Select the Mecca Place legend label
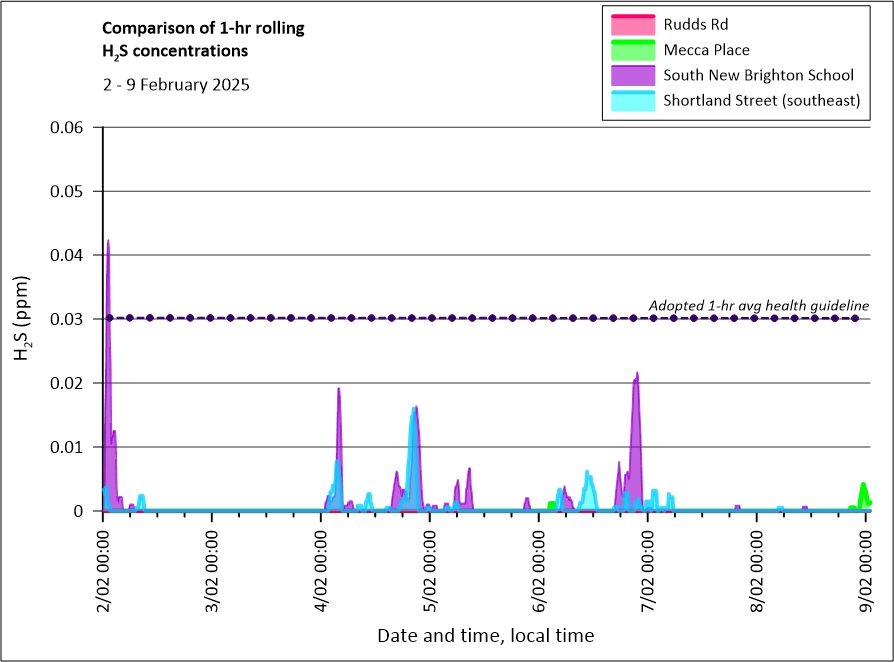This screenshot has width=894, height=662. [x=706, y=50]
